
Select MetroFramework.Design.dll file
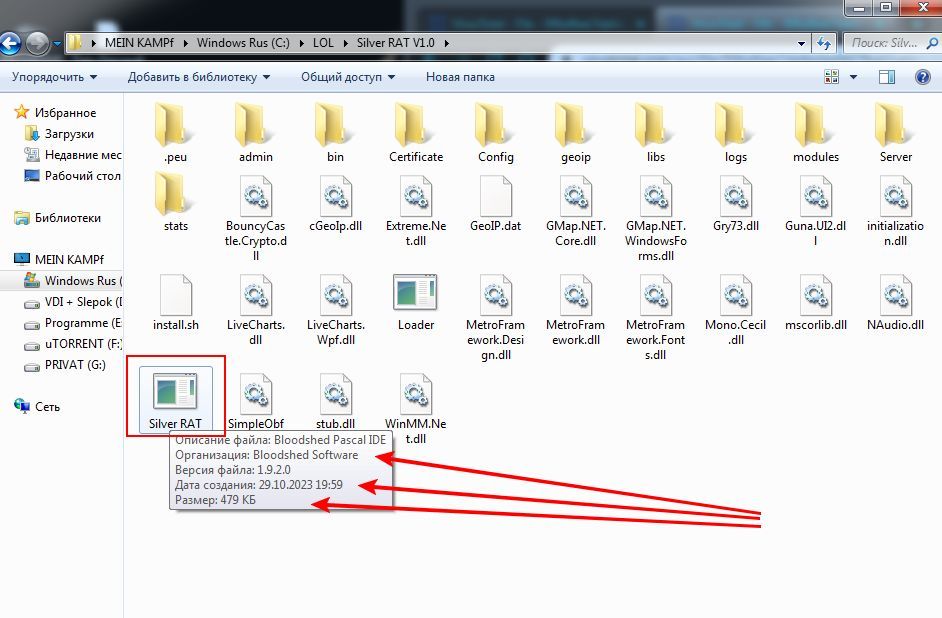click(496, 317)
